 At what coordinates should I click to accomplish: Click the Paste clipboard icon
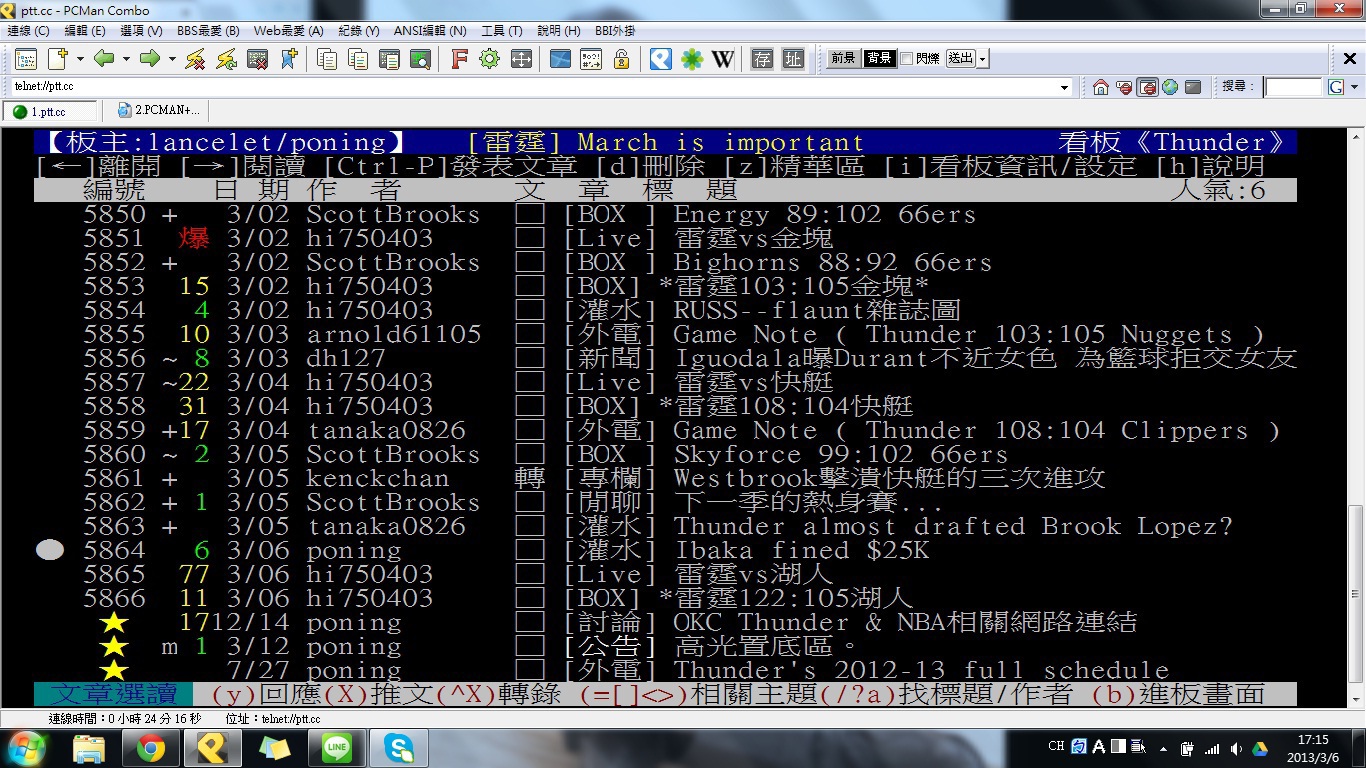click(x=358, y=59)
